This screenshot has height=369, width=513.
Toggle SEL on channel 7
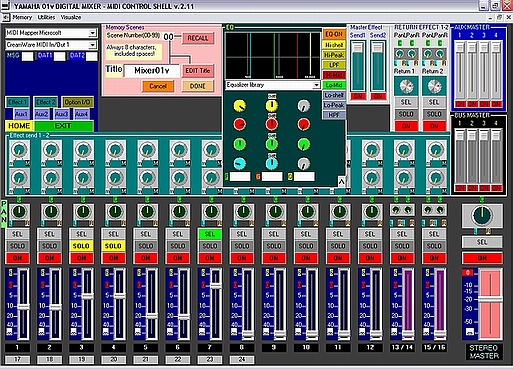pyautogui.click(x=209, y=234)
